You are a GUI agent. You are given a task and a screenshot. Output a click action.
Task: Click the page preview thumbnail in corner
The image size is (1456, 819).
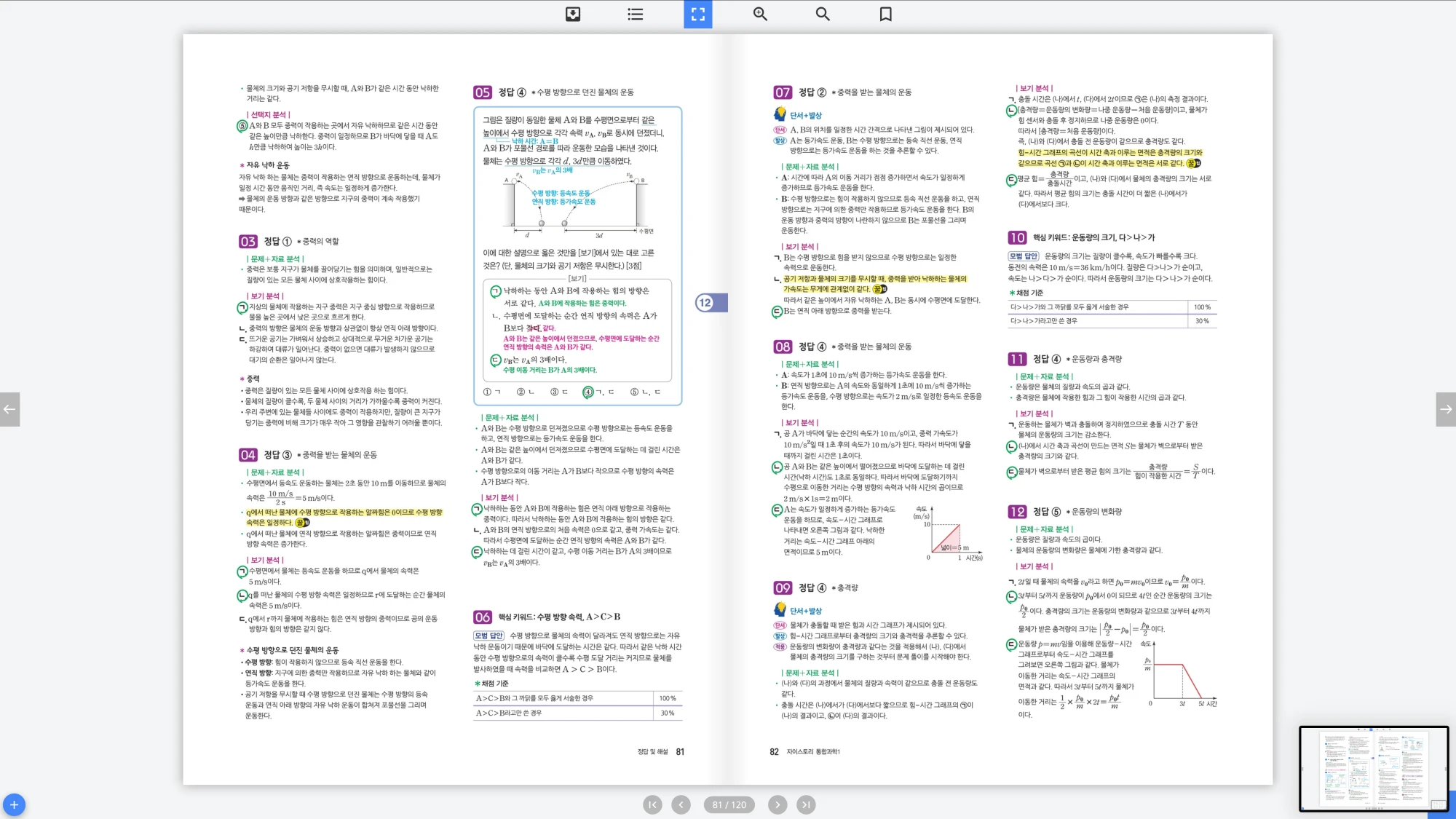point(1373,768)
